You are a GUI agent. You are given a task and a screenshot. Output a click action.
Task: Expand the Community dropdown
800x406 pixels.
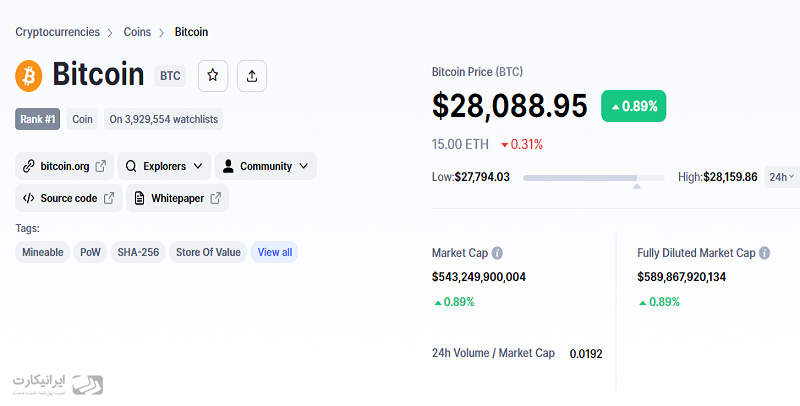(266, 166)
